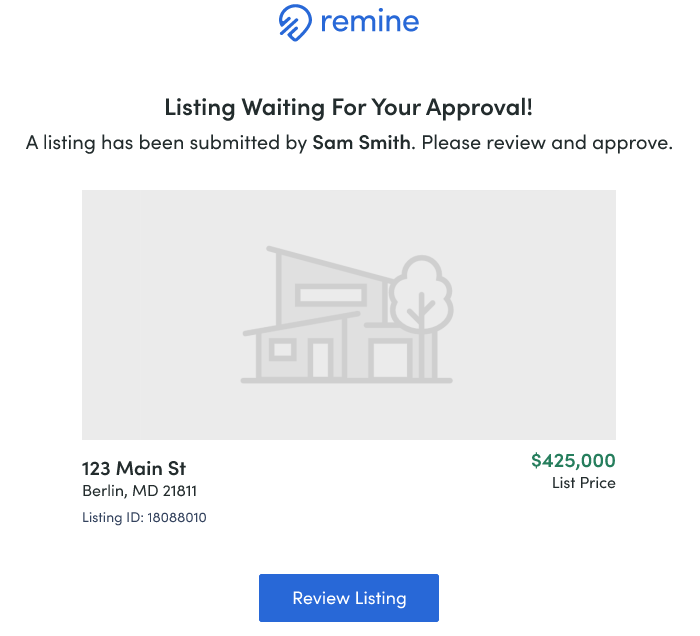Screen dimensions: 700x636
Task: Click the sloped roof of house illustration
Action: click(x=330, y=263)
